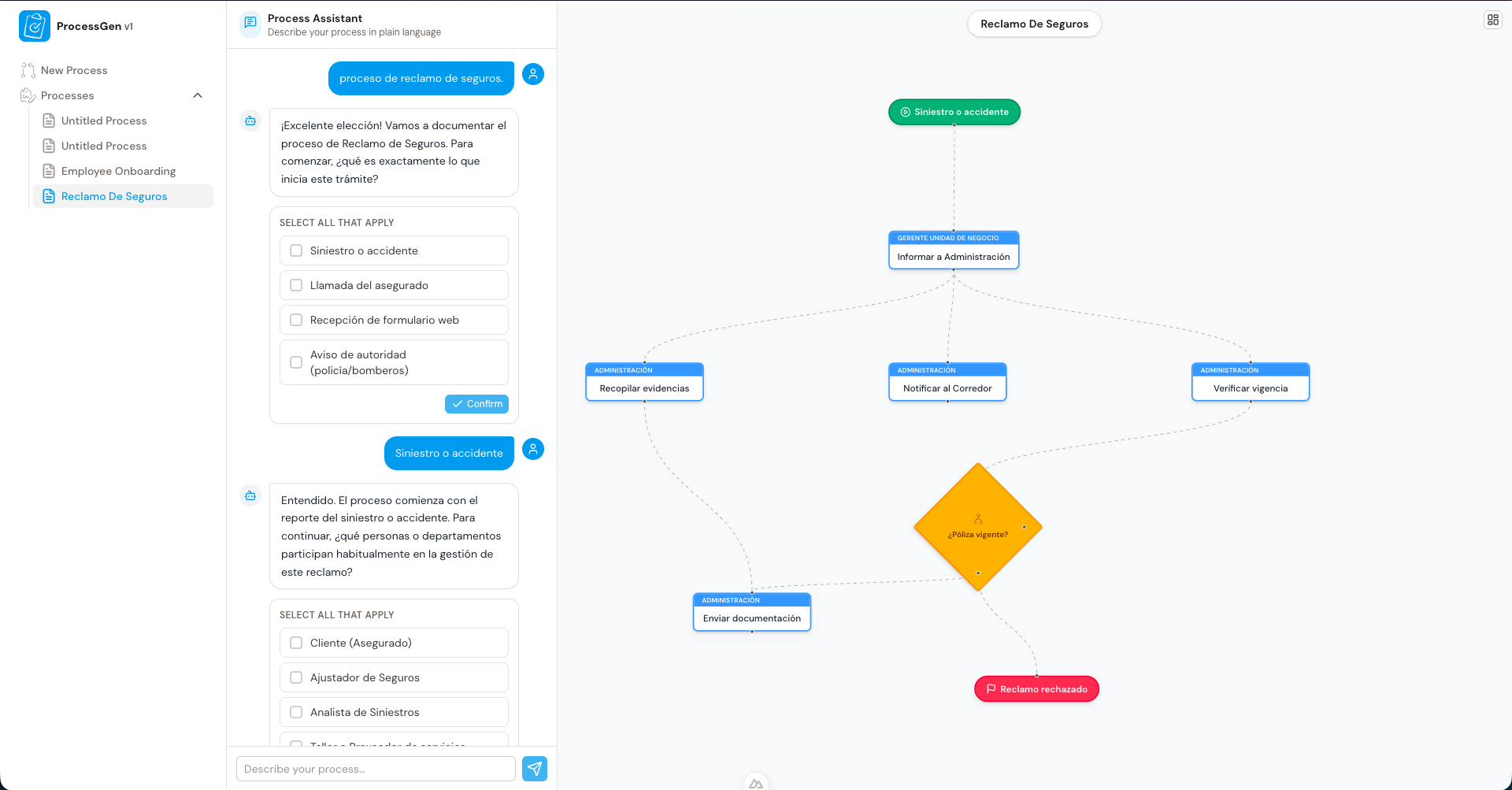The image size is (1512, 790).
Task: Check the Llamada del asegurado option
Action: (x=296, y=285)
